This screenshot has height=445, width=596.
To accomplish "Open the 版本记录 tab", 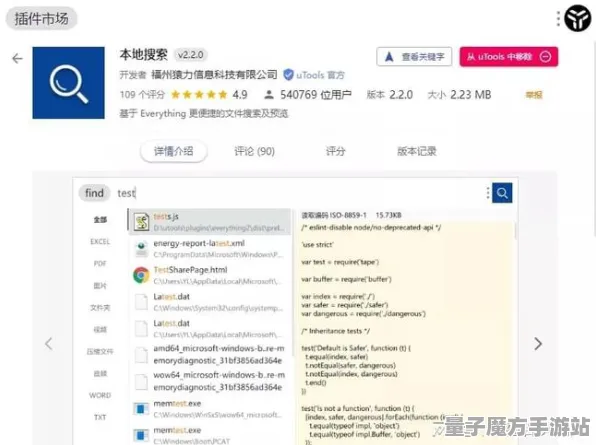I will point(417,151).
